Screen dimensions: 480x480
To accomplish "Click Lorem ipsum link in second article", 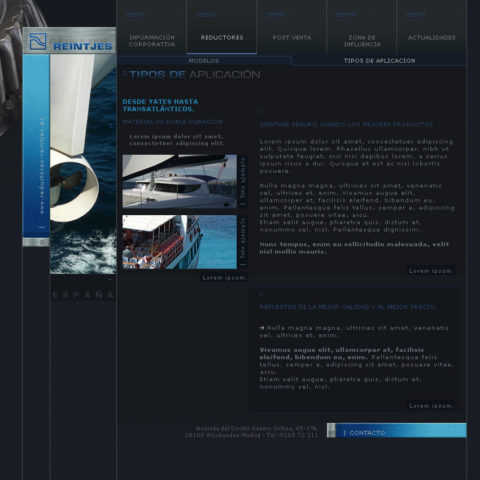I will click(x=431, y=406).
